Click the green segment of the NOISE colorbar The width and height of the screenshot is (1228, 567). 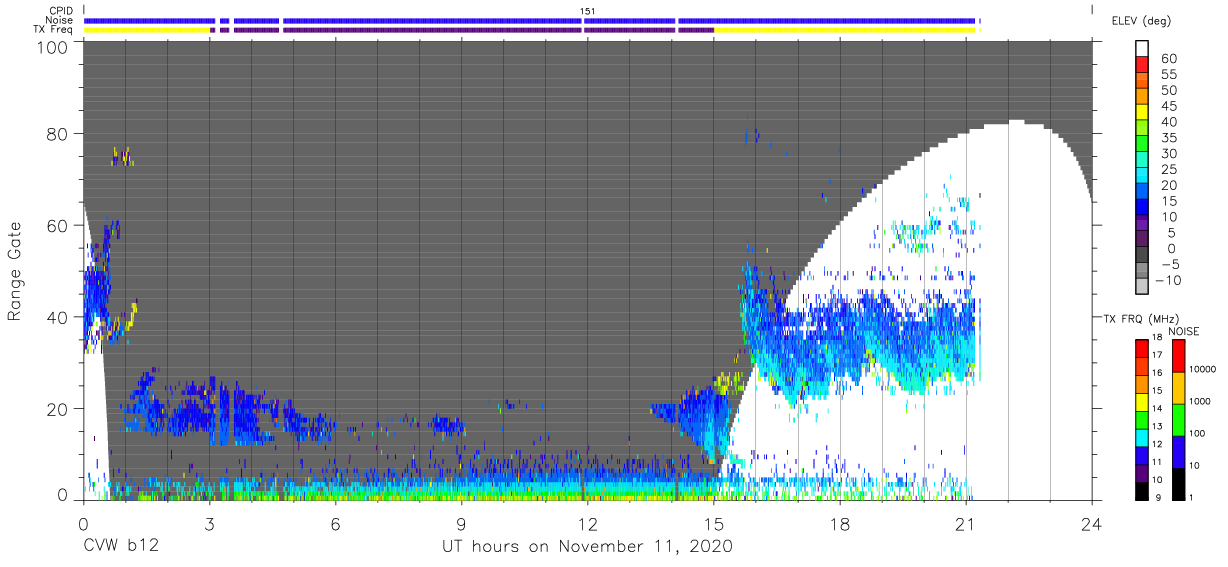(x=1178, y=420)
